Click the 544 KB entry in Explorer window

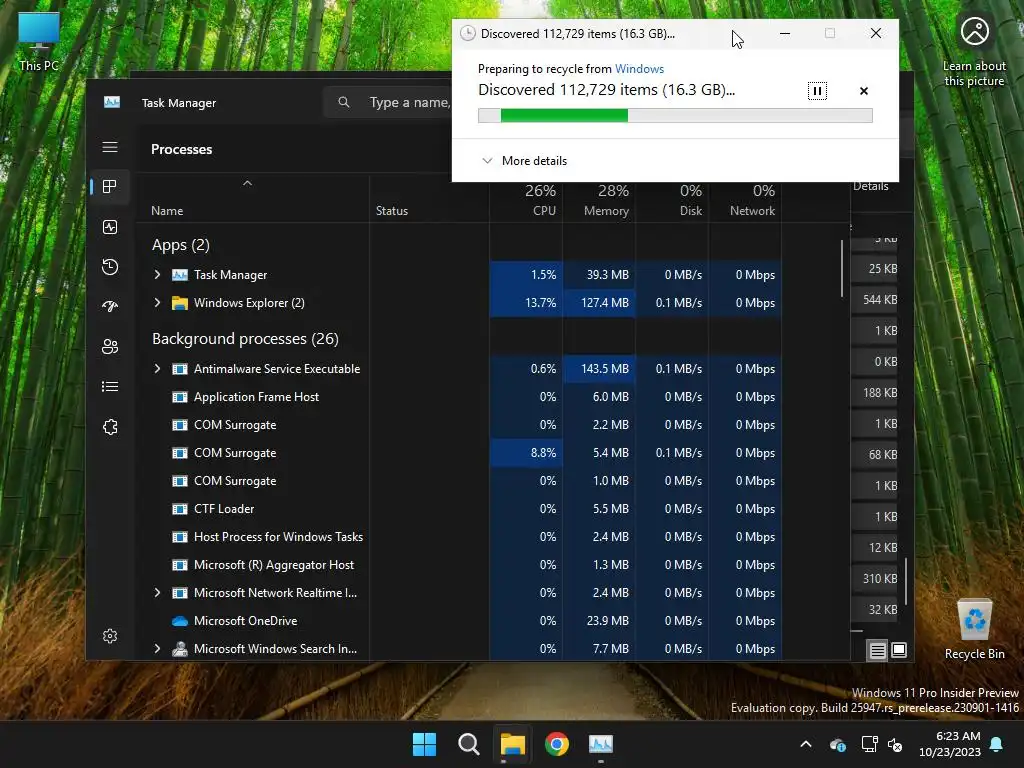click(880, 300)
